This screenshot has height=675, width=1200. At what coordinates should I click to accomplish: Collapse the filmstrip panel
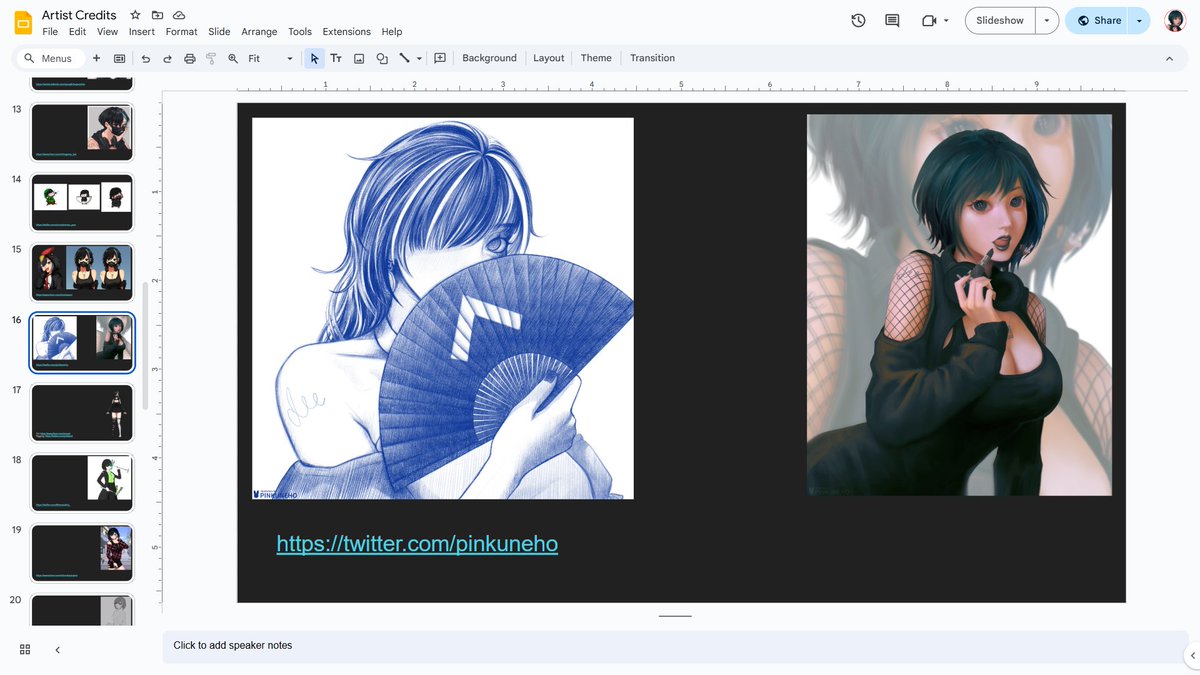click(x=57, y=649)
